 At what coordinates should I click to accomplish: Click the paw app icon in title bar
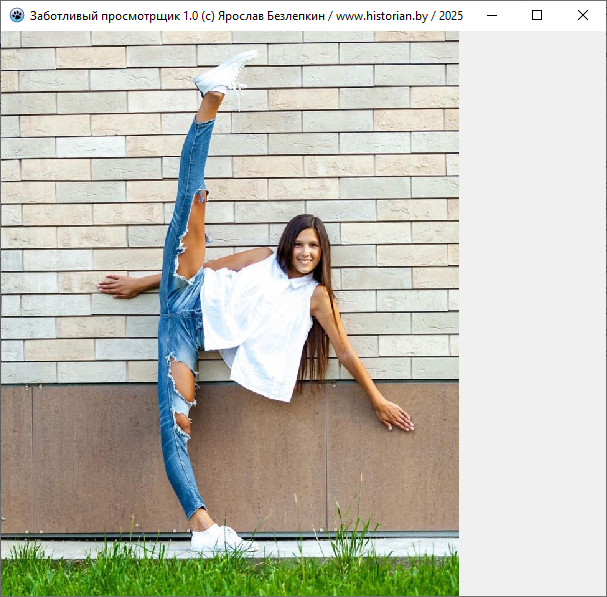[x=16, y=15]
